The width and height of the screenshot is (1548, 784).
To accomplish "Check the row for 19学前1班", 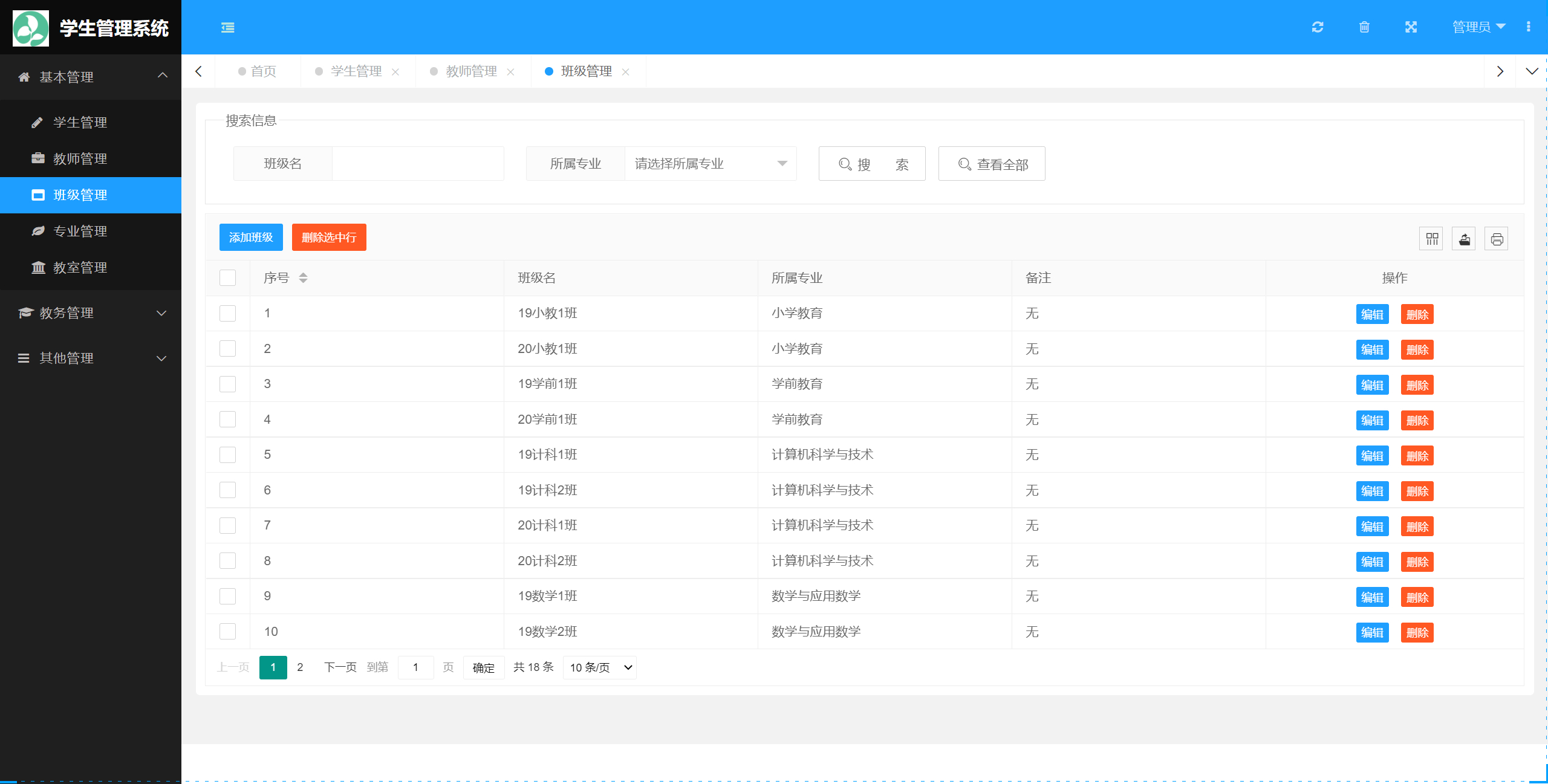I will 227,384.
